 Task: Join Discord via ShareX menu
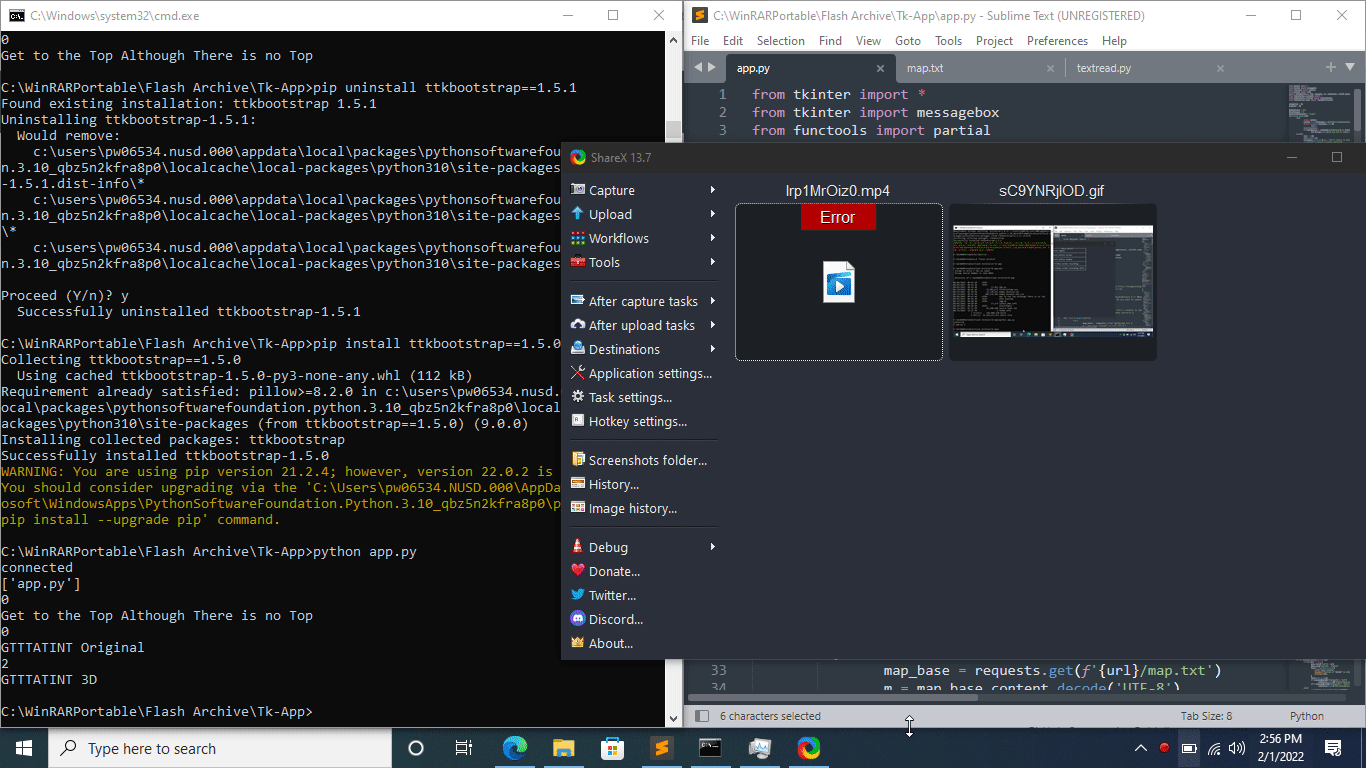click(x=611, y=619)
